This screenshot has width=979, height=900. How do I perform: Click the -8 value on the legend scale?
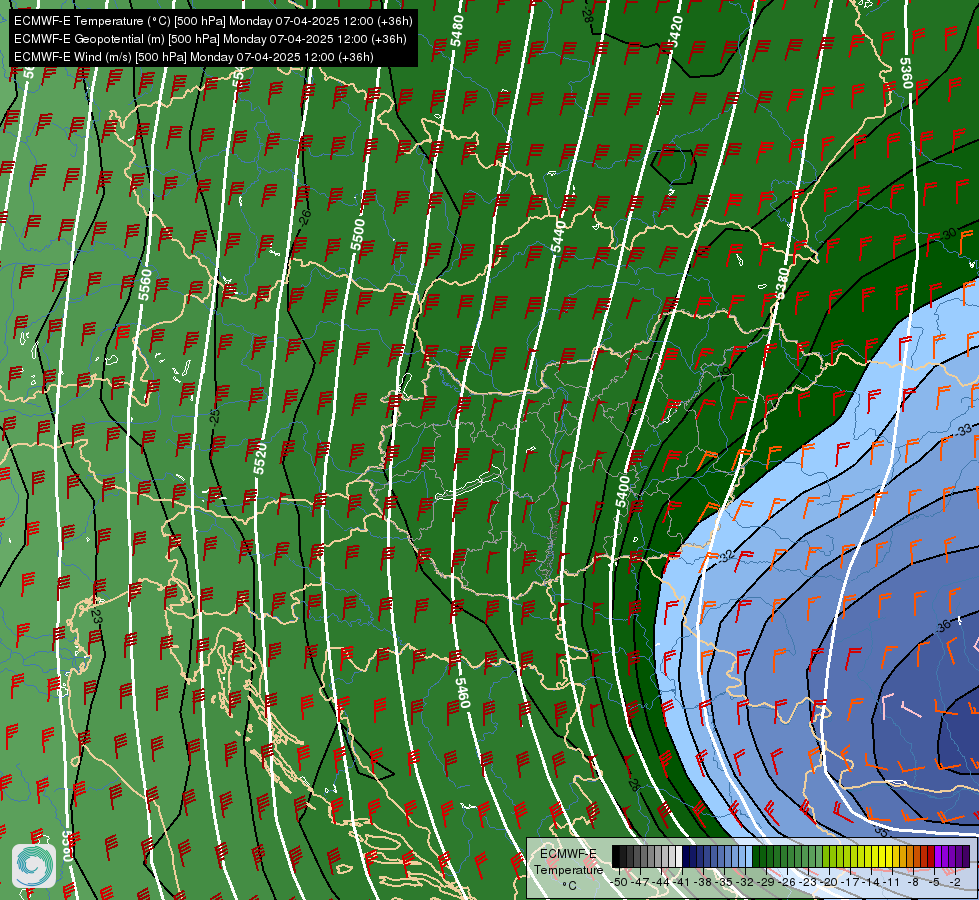(913, 882)
